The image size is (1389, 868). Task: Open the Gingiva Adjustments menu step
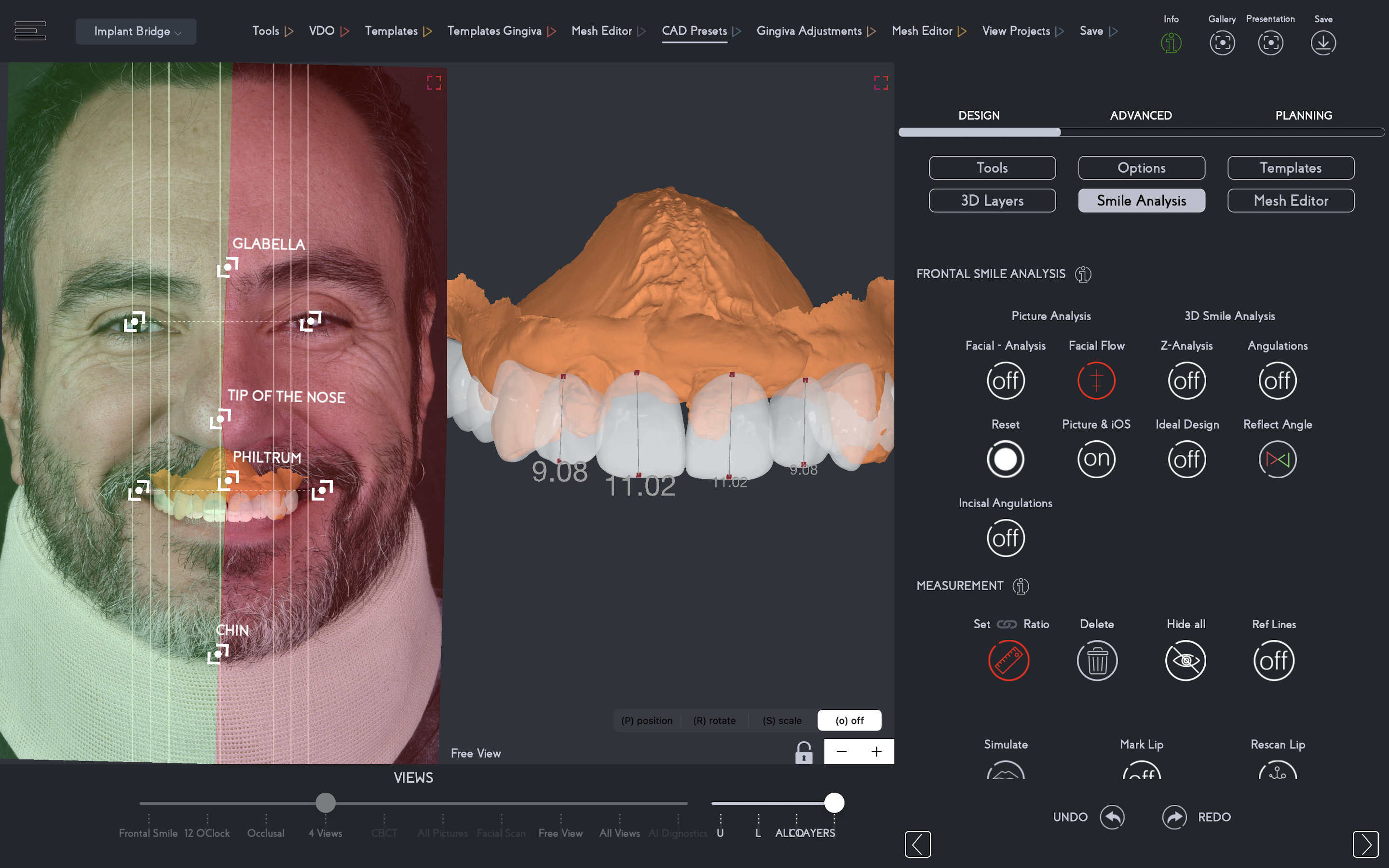click(x=809, y=31)
